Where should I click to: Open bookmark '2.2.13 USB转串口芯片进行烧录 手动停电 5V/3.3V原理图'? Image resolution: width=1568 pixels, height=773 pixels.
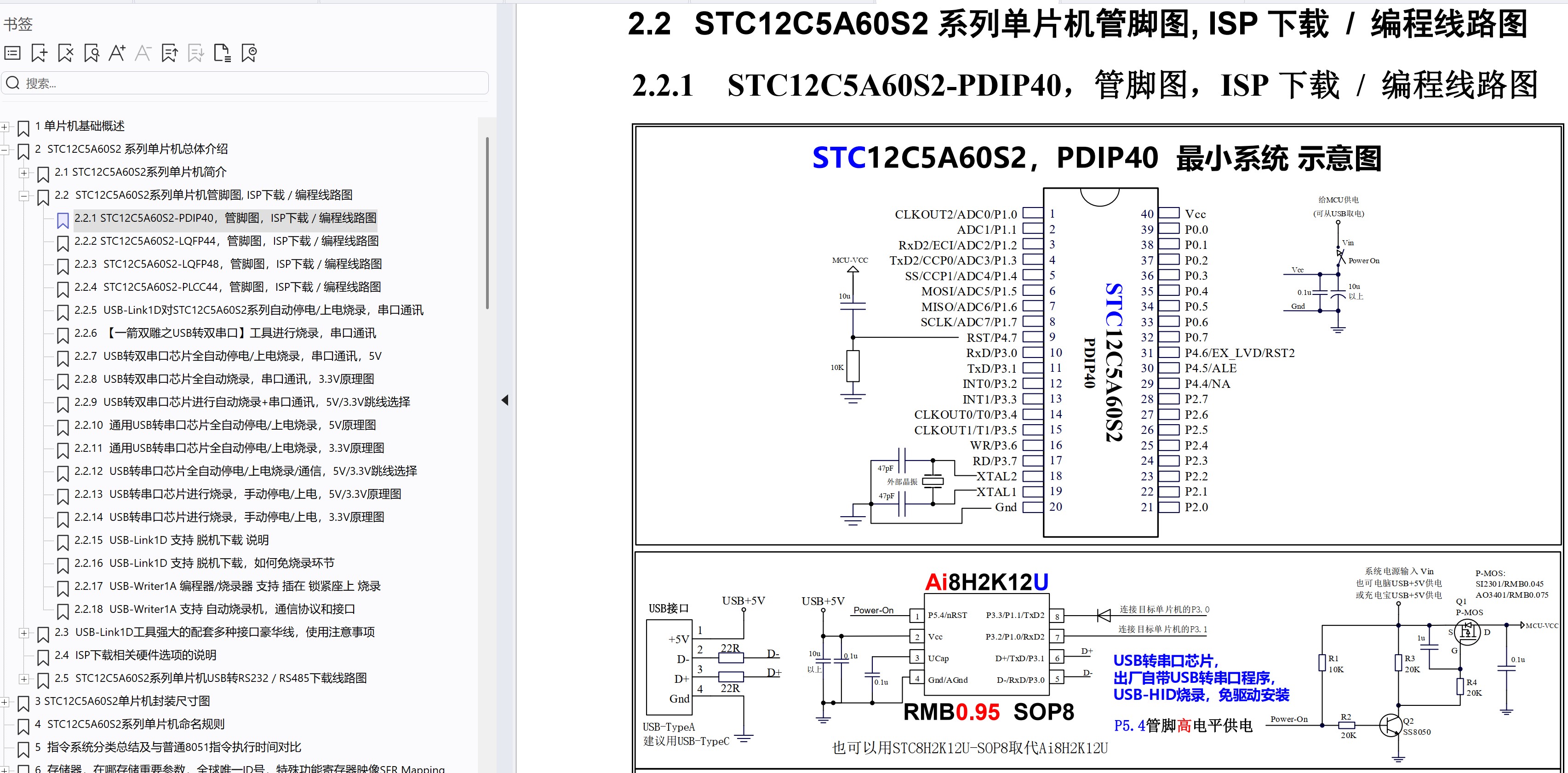coord(238,495)
